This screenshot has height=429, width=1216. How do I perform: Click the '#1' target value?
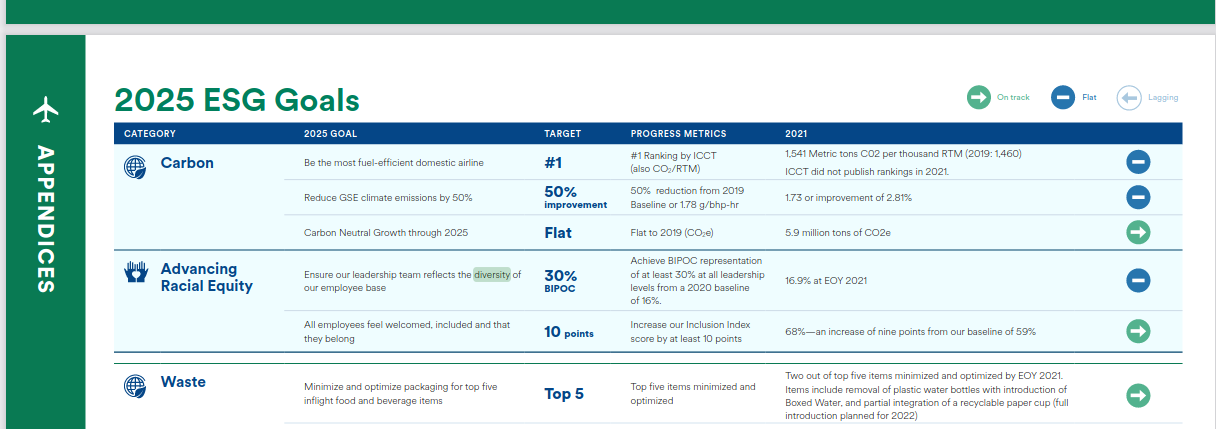click(557, 162)
